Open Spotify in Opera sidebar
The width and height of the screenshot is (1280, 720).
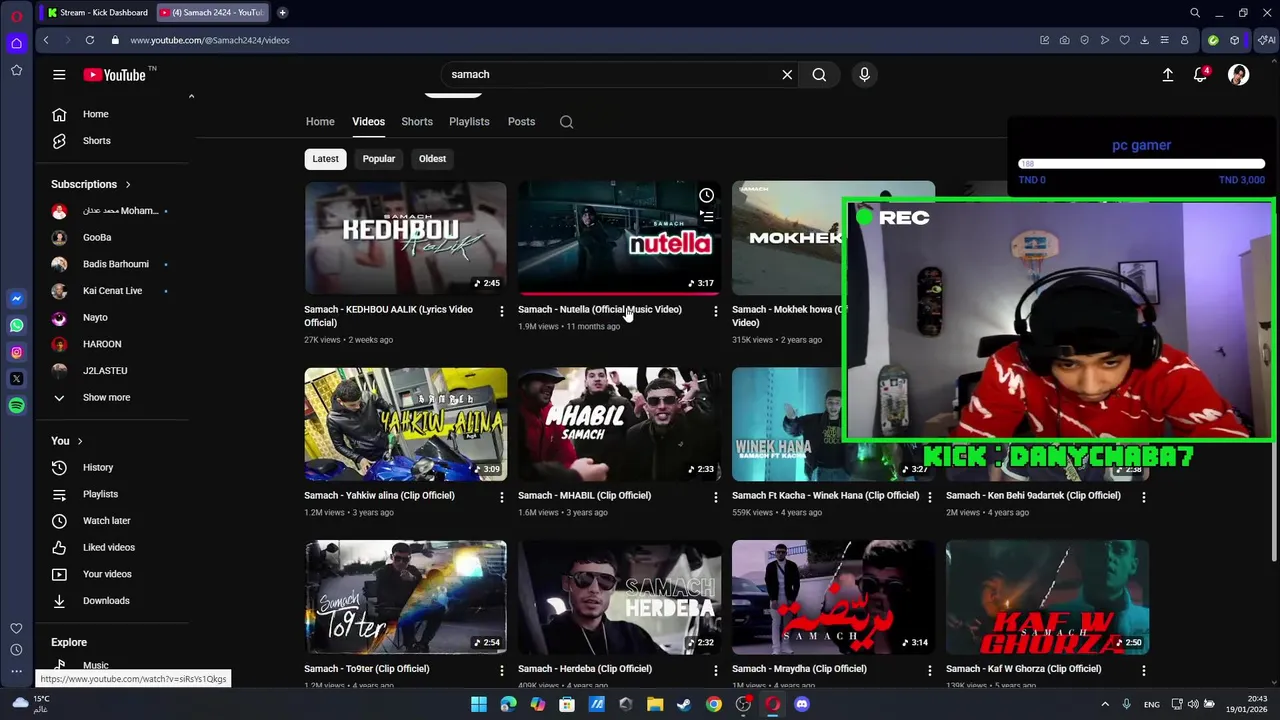[16, 406]
